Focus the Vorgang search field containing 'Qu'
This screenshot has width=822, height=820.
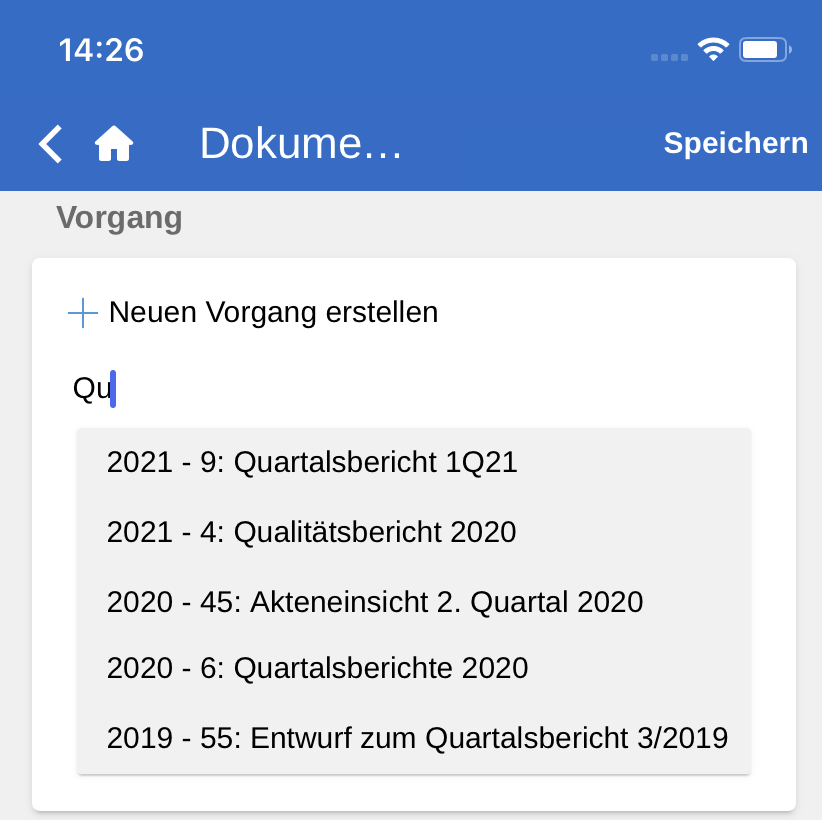click(x=400, y=388)
